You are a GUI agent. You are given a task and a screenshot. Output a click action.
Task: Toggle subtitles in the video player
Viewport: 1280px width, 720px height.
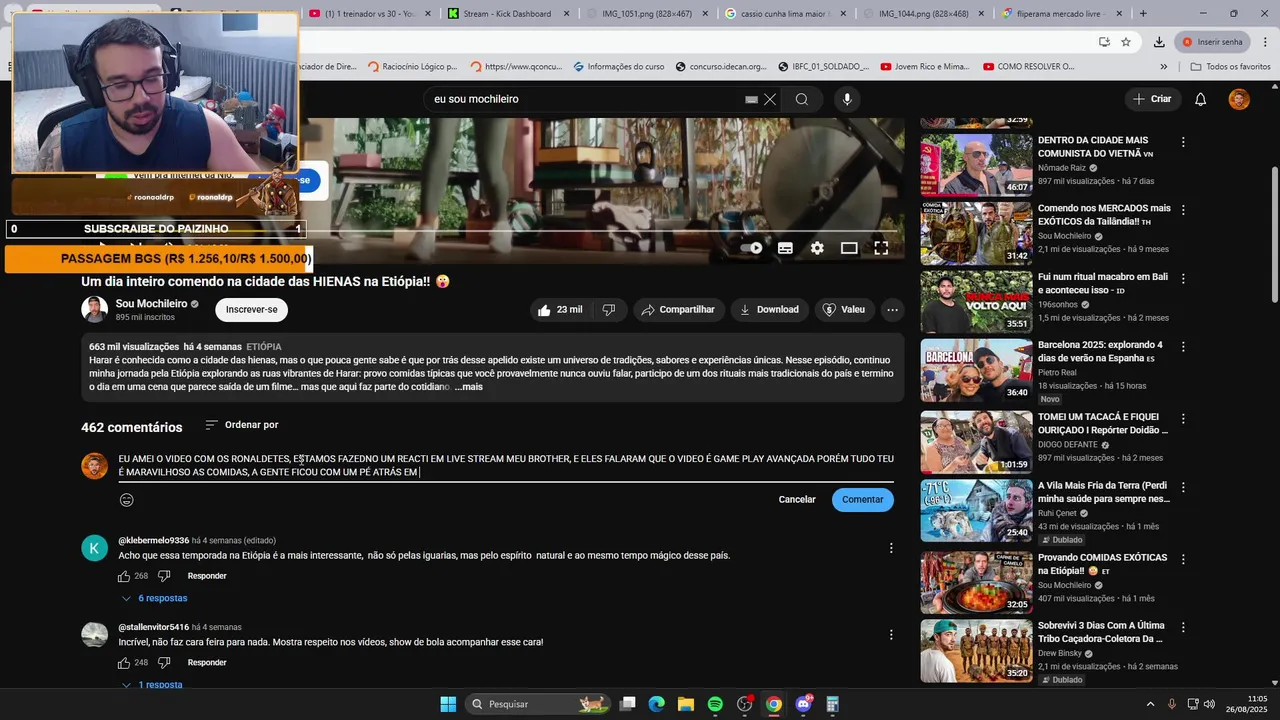(x=785, y=248)
